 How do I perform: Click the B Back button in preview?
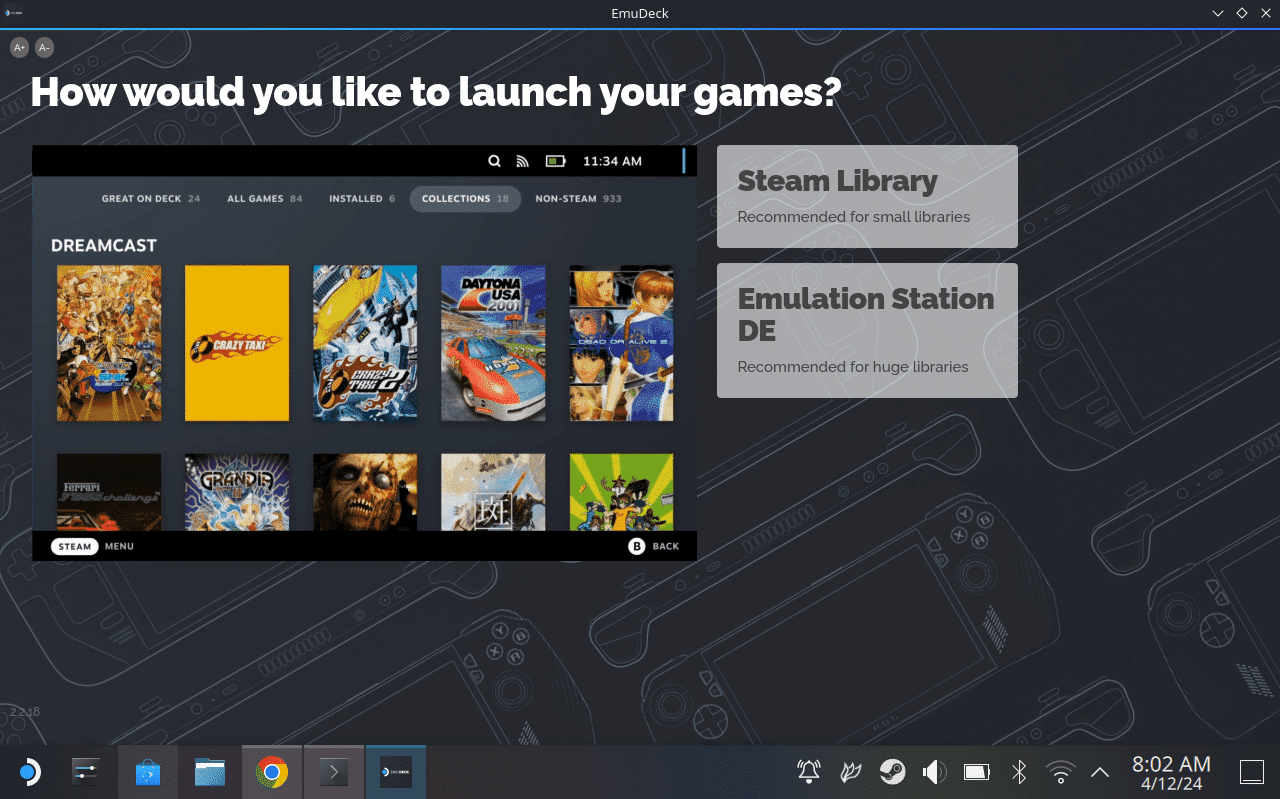tap(654, 546)
